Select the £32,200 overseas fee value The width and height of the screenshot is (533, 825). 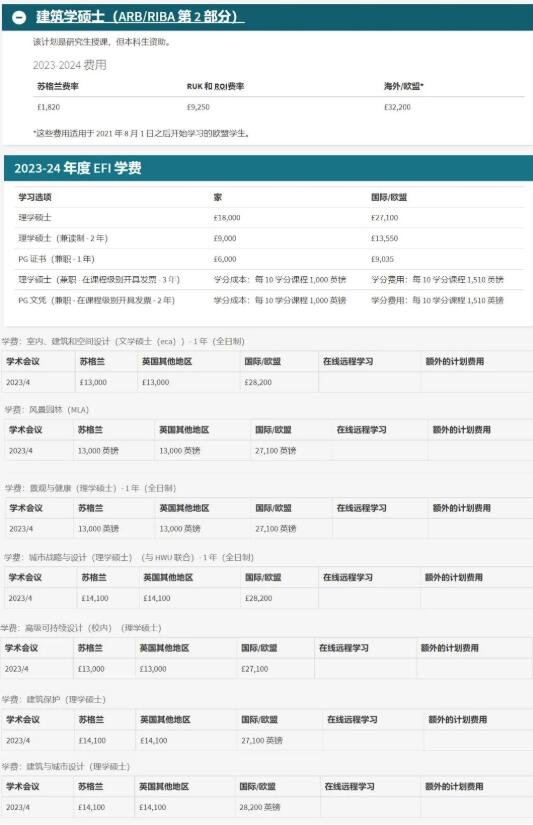click(397, 107)
